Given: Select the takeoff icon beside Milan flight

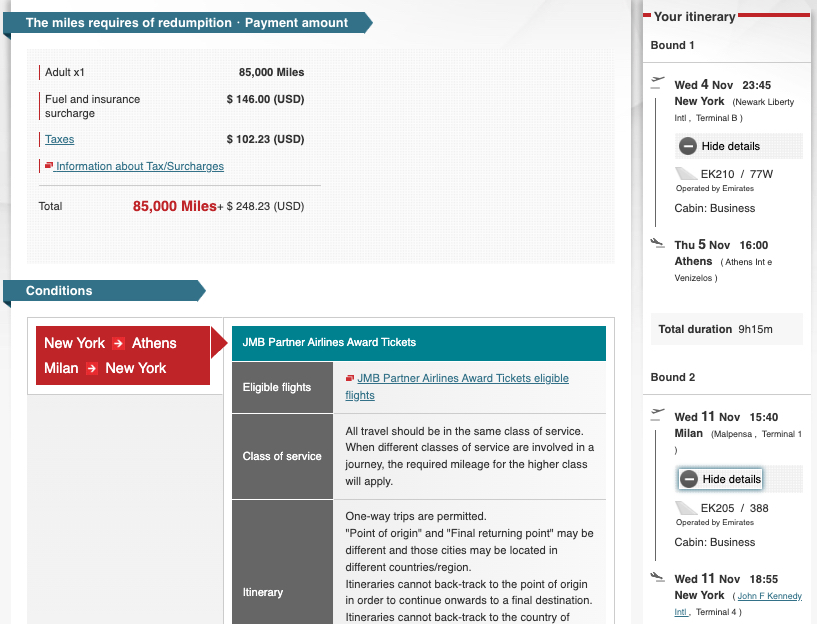Looking at the screenshot, I should coord(658,412).
